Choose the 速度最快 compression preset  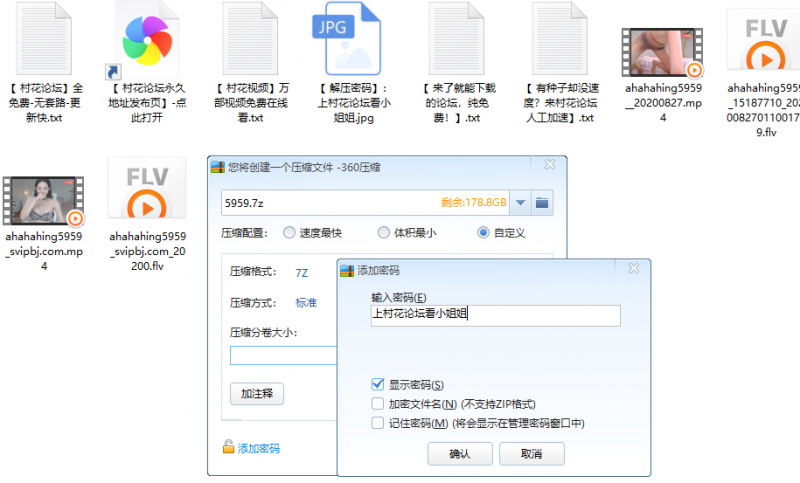[x=290, y=233]
